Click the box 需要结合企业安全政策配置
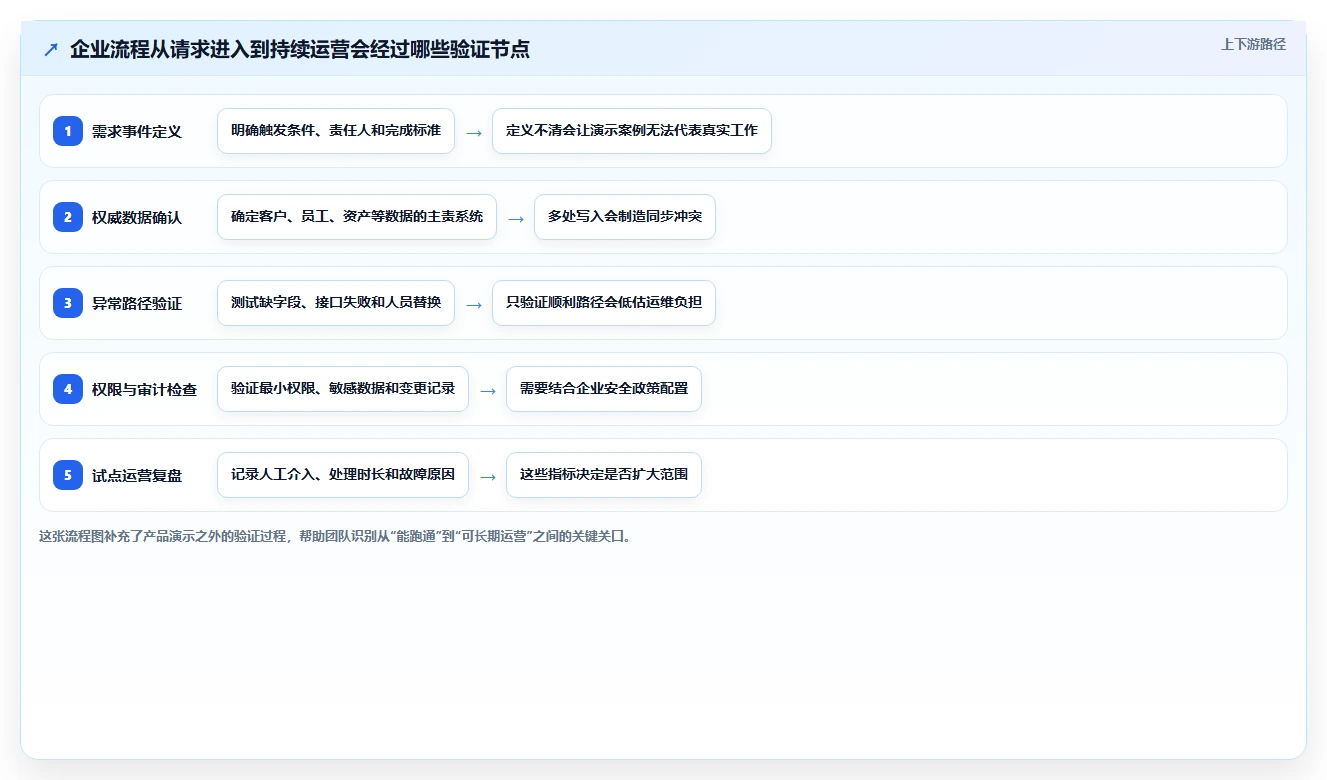The width and height of the screenshot is (1327, 780). [x=604, y=389]
